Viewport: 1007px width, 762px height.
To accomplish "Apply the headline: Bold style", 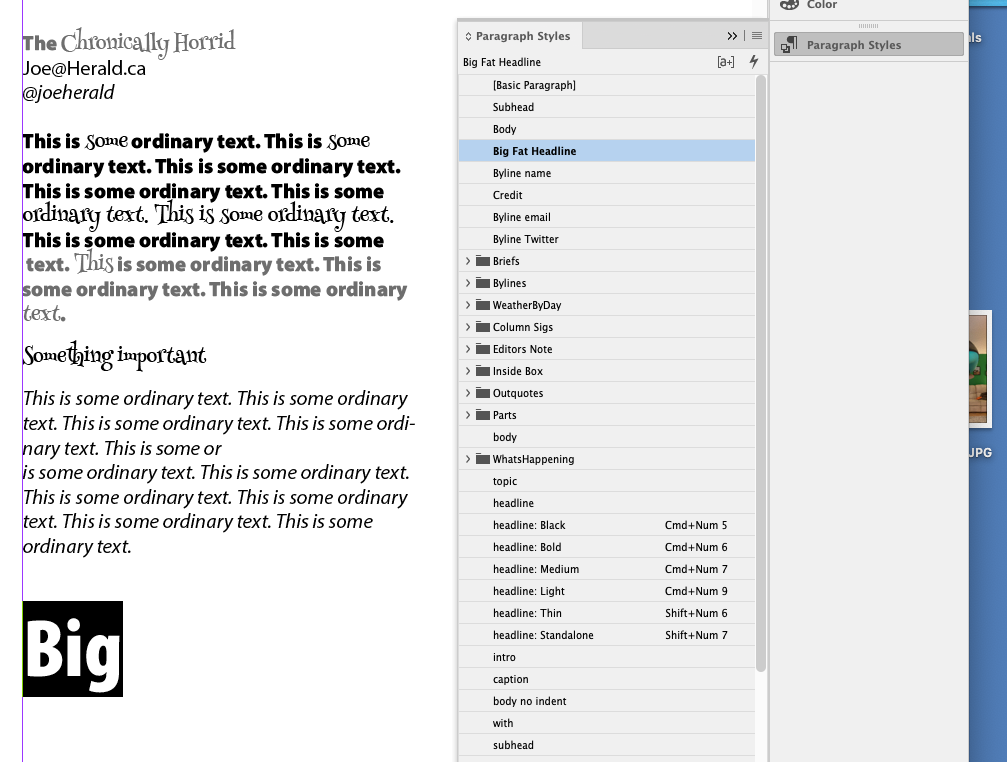I will [x=607, y=547].
